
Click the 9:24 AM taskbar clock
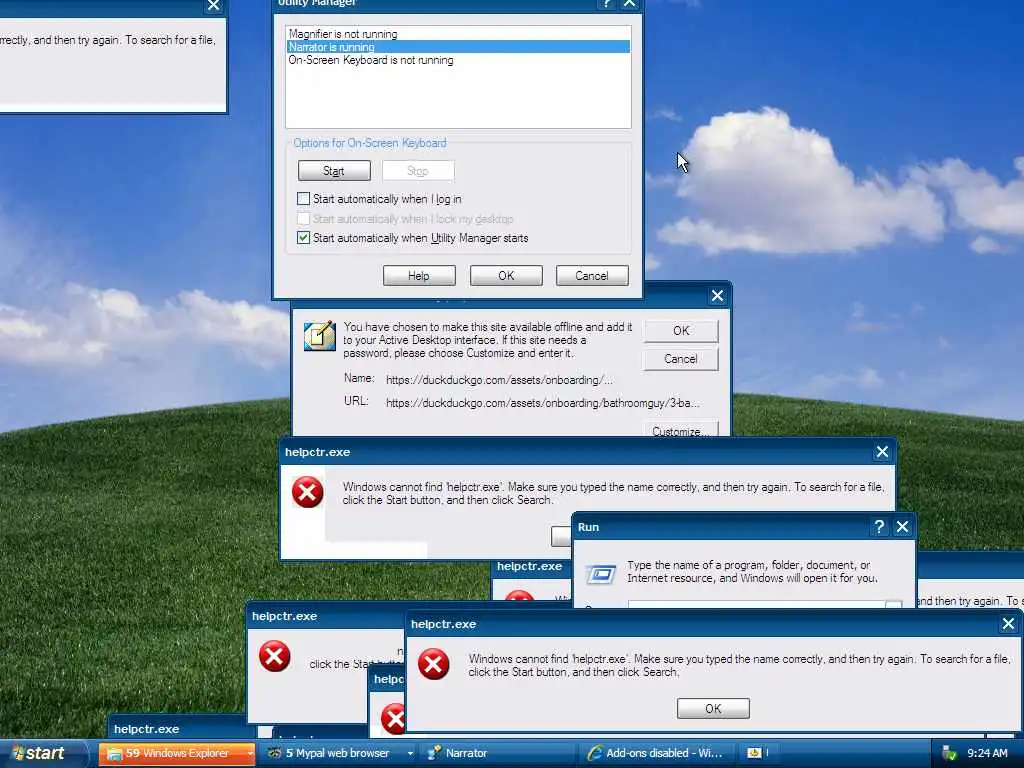(x=987, y=753)
